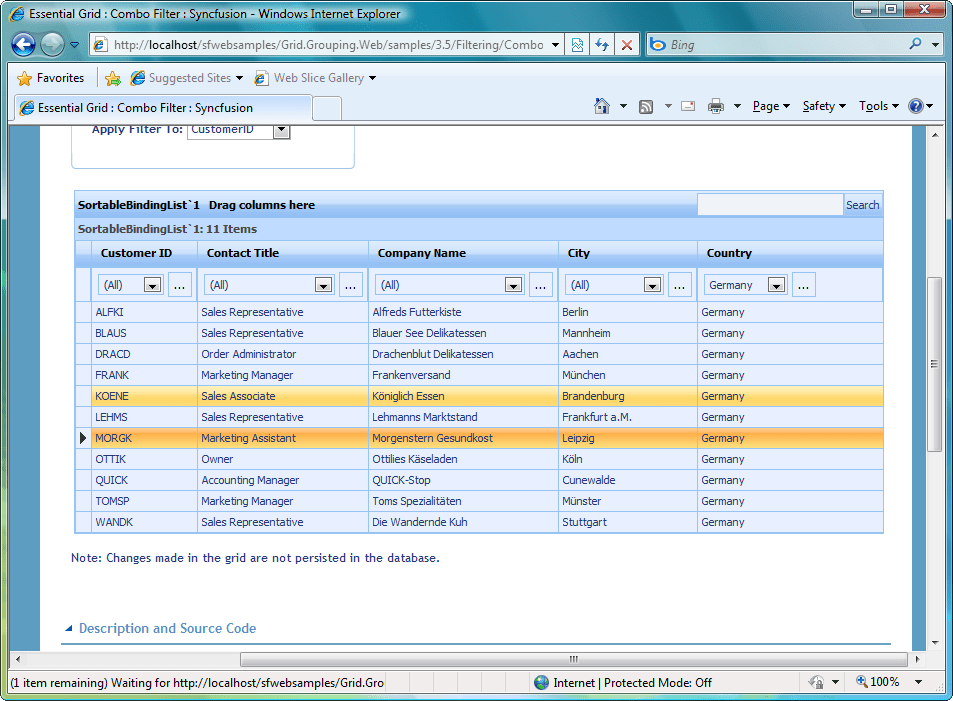Collapse the Description and Source Code section
Viewport: 953px width, 701px height.
tap(67, 629)
